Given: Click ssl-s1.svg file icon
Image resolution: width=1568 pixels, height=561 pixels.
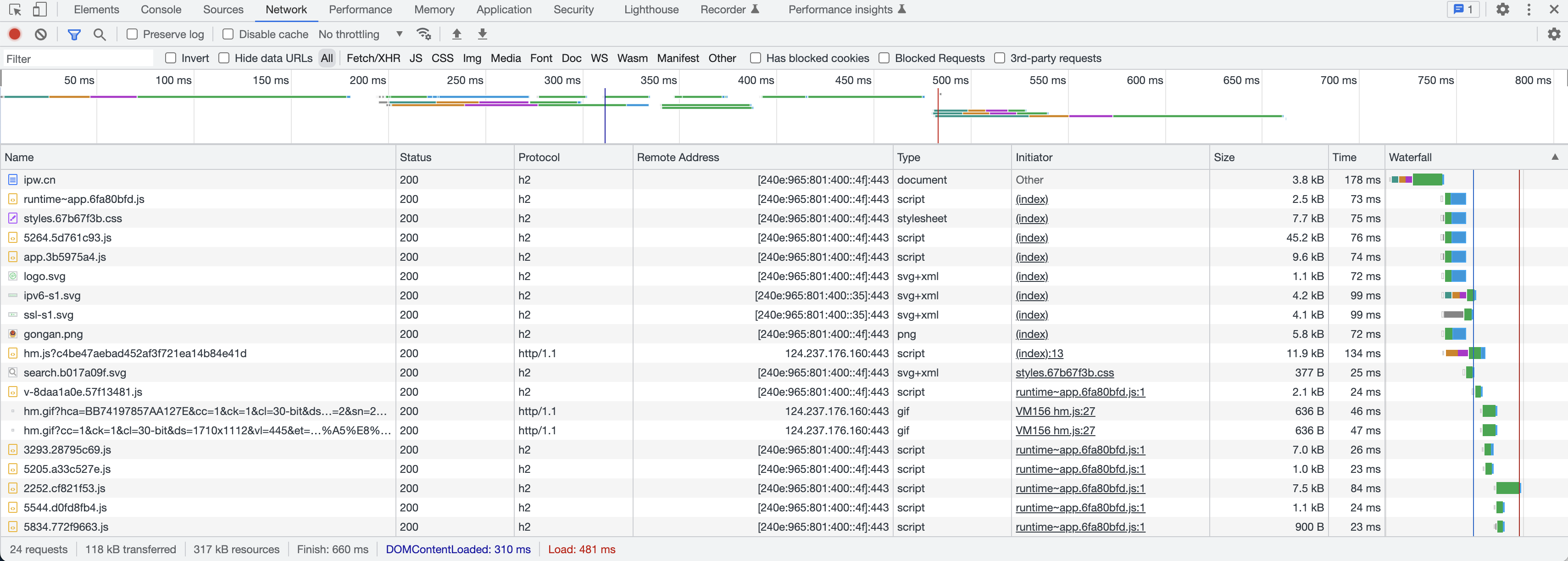Looking at the screenshot, I should coord(13,314).
